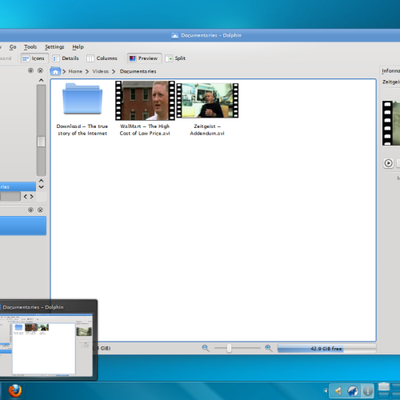Toggle the Preview button
Screen dimensions: 400x400
pyautogui.click(x=144, y=58)
